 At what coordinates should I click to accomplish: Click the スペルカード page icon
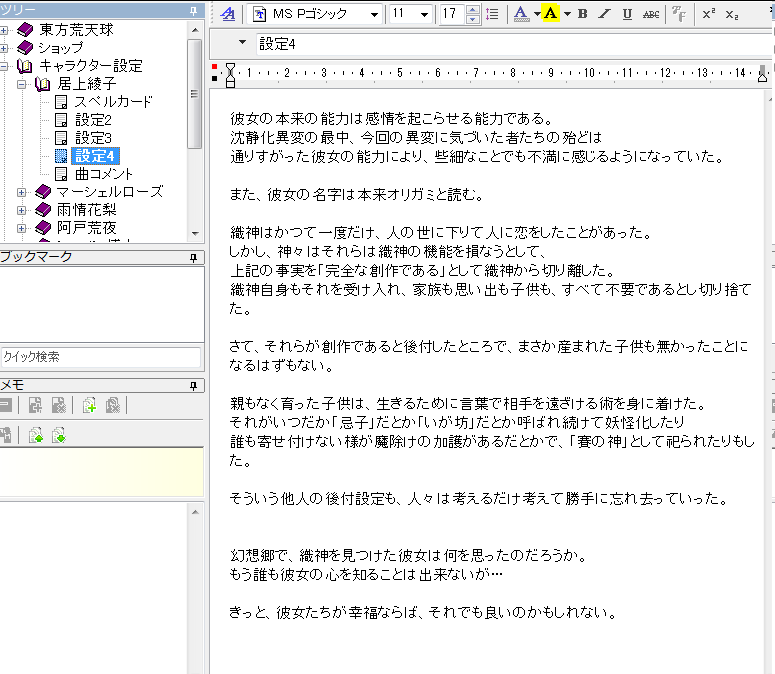61,102
